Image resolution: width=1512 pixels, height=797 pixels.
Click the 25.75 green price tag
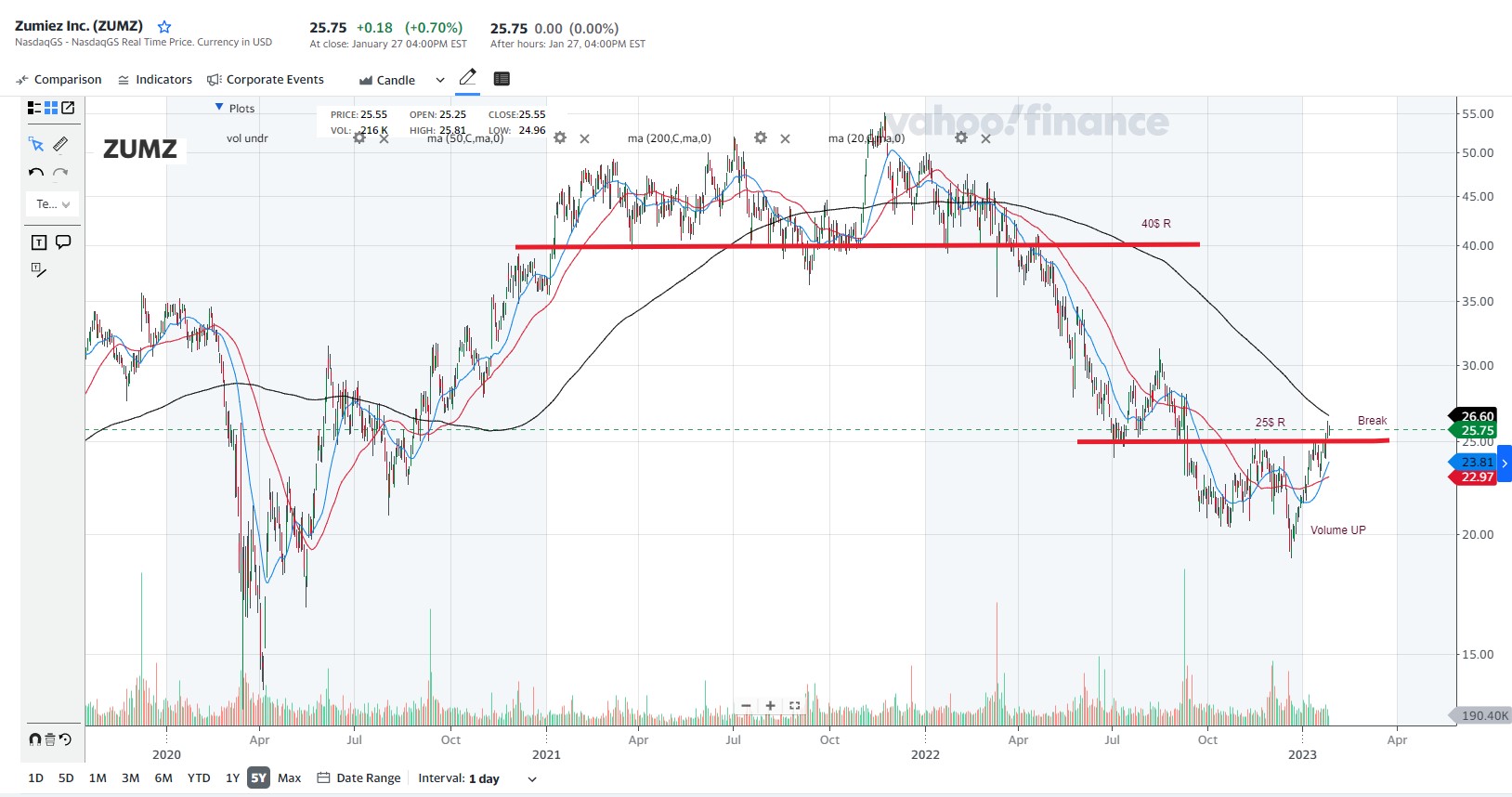click(1474, 430)
